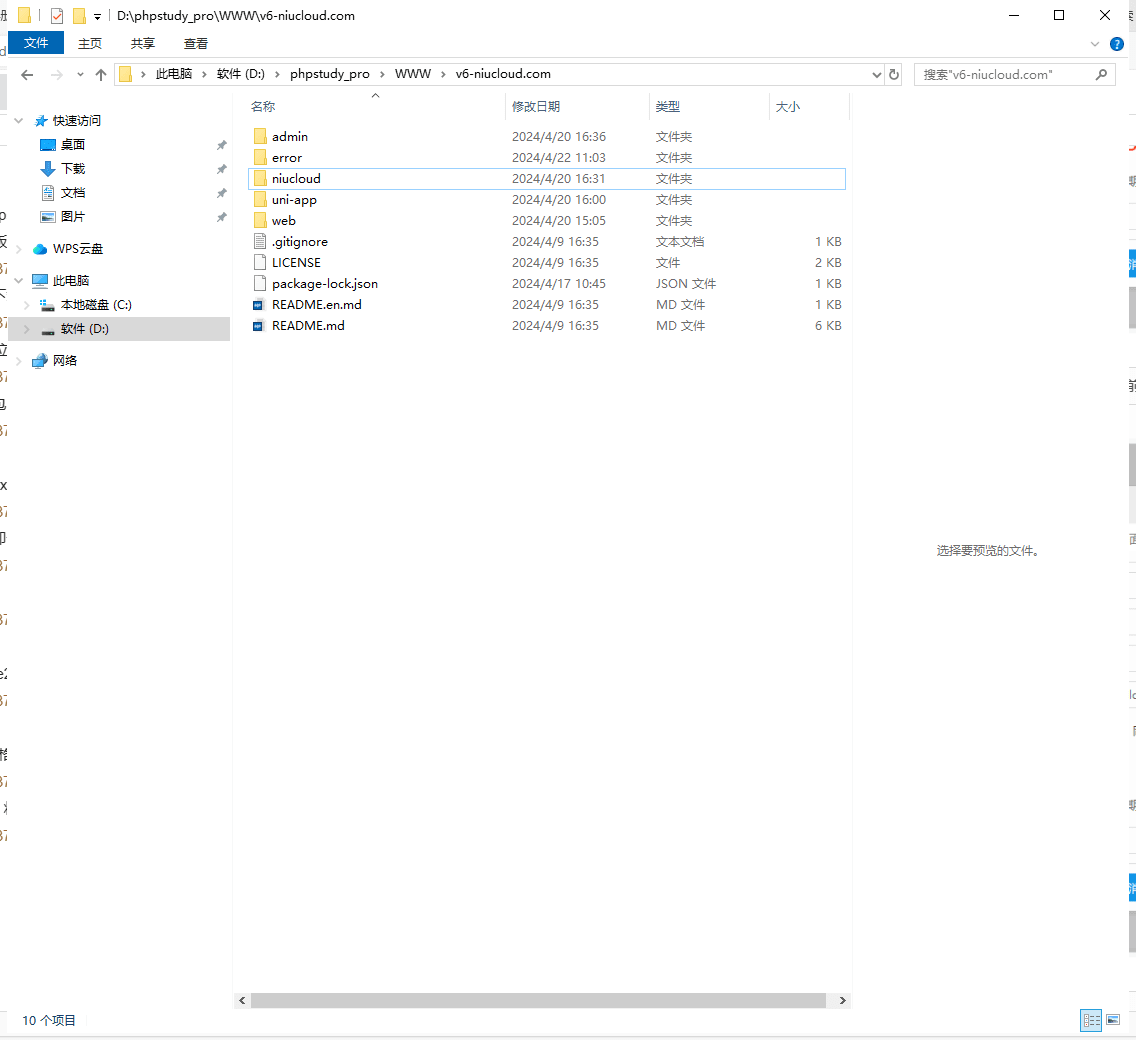This screenshot has height=1040, width=1136.
Task: Select 网络 in navigation pane
Action: [64, 360]
